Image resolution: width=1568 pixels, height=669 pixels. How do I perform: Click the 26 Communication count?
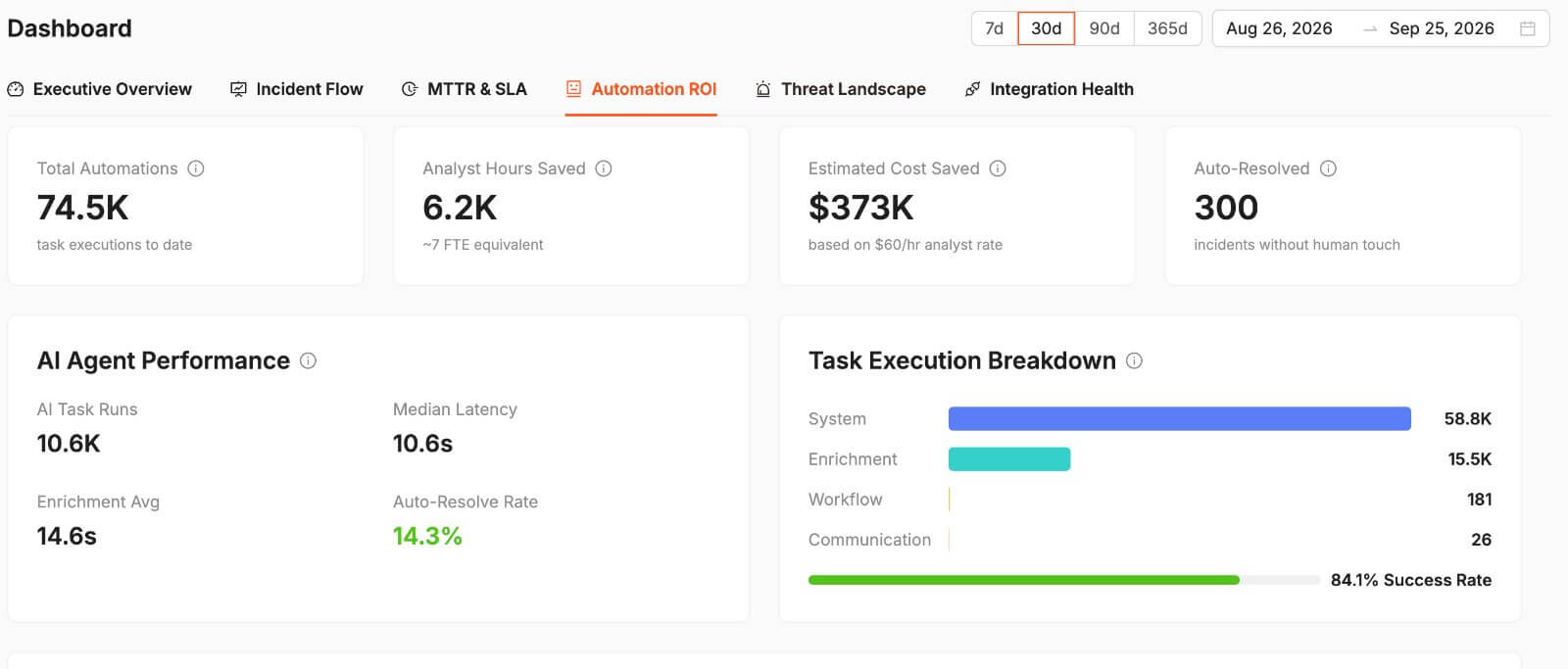(x=1482, y=540)
